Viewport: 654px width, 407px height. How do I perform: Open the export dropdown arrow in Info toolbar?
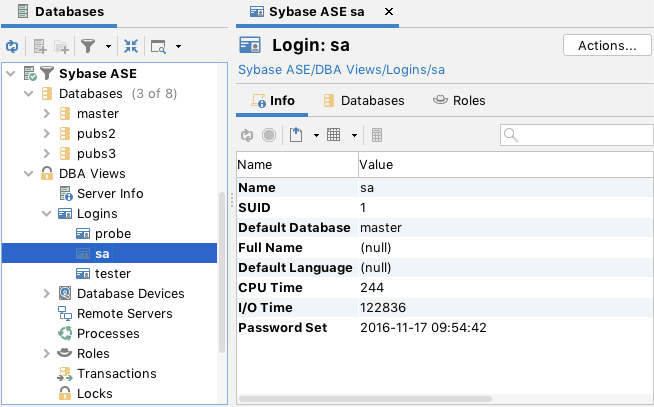tap(315, 135)
